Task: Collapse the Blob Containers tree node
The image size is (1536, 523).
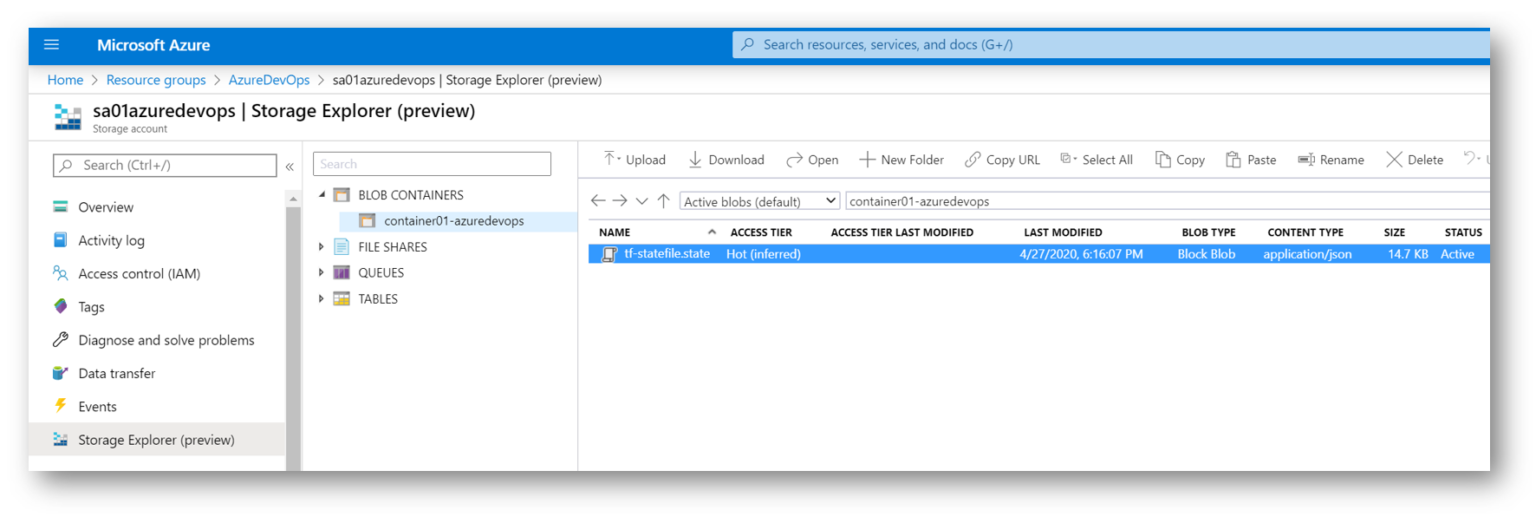Action: [322, 195]
